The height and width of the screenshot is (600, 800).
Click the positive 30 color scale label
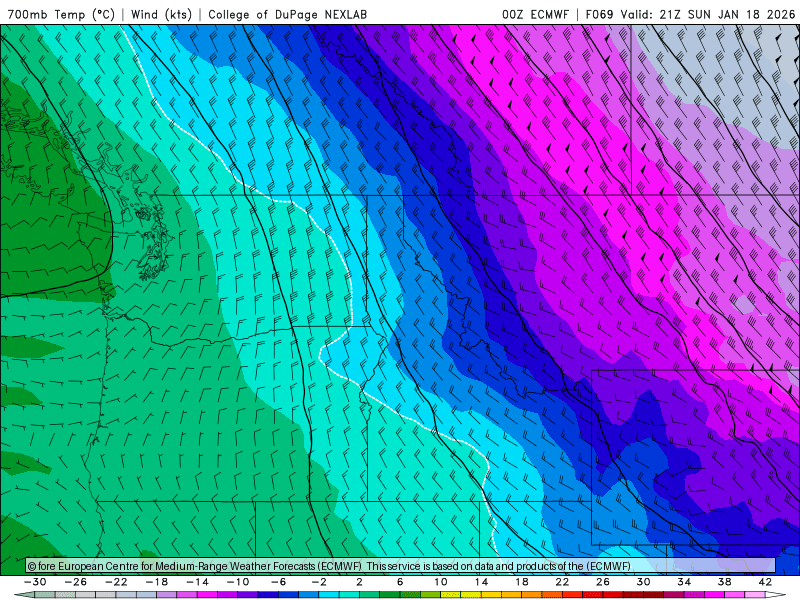pos(643,582)
